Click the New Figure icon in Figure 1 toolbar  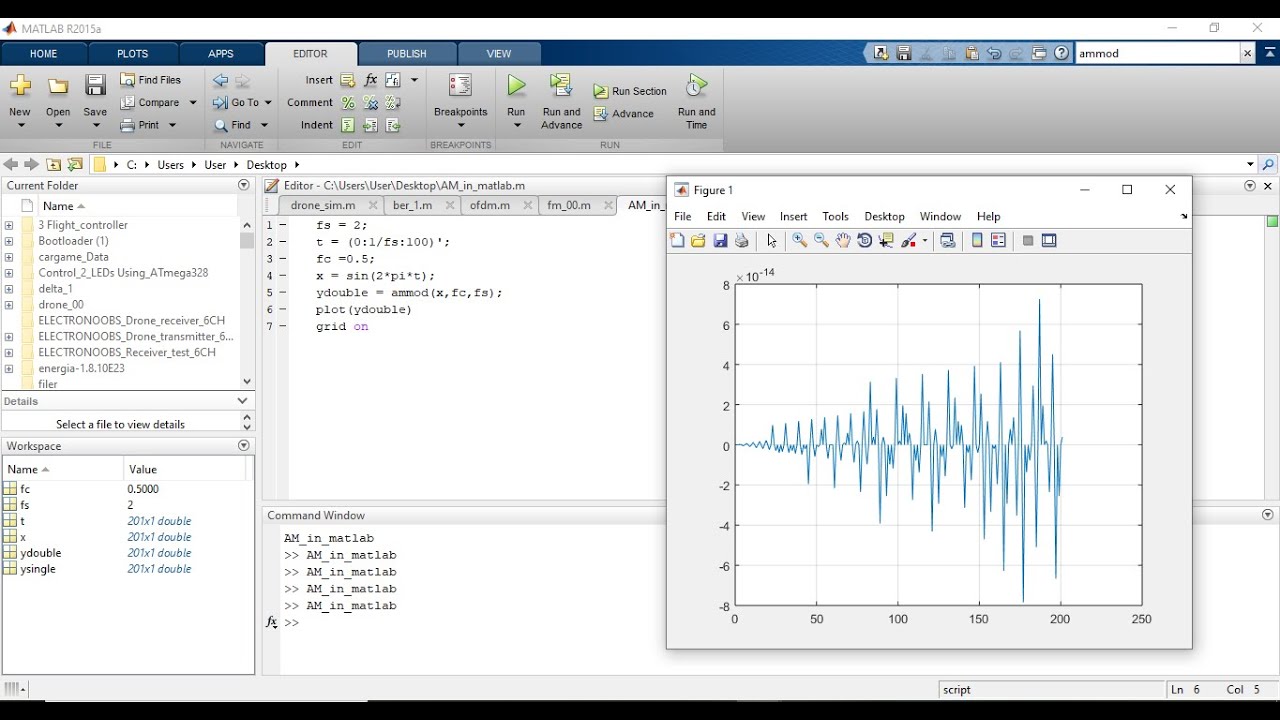tap(677, 240)
